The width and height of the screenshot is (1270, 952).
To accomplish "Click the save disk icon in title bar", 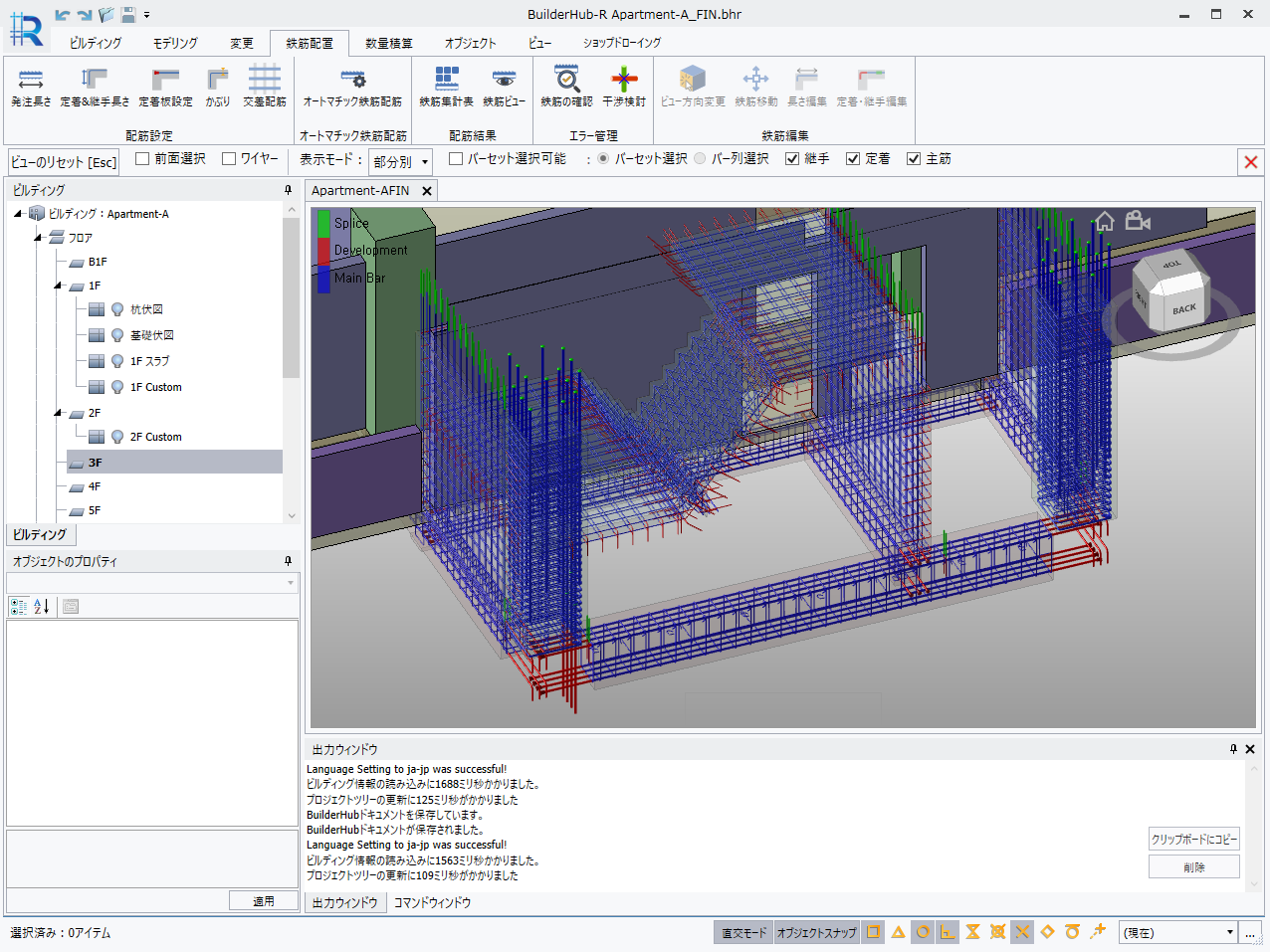I will click(128, 15).
